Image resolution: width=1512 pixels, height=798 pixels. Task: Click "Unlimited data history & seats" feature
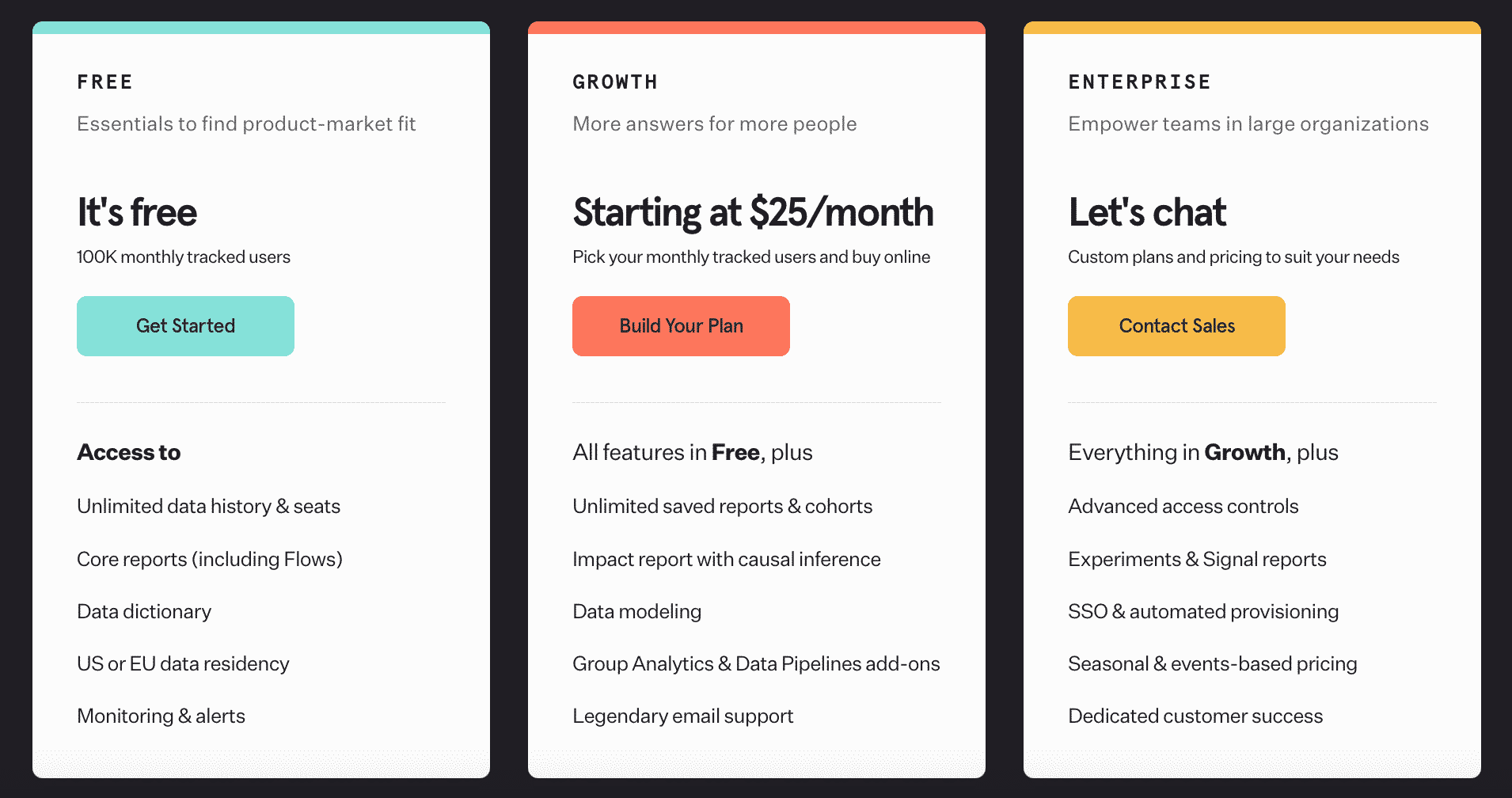point(209,507)
